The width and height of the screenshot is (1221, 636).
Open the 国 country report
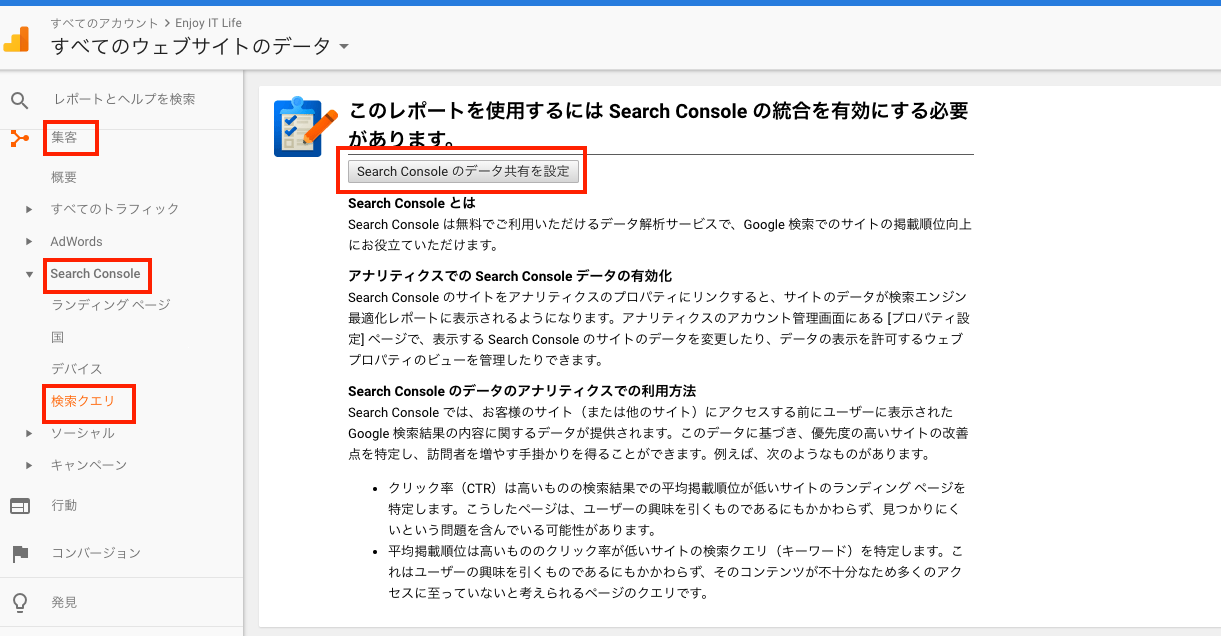coord(57,337)
